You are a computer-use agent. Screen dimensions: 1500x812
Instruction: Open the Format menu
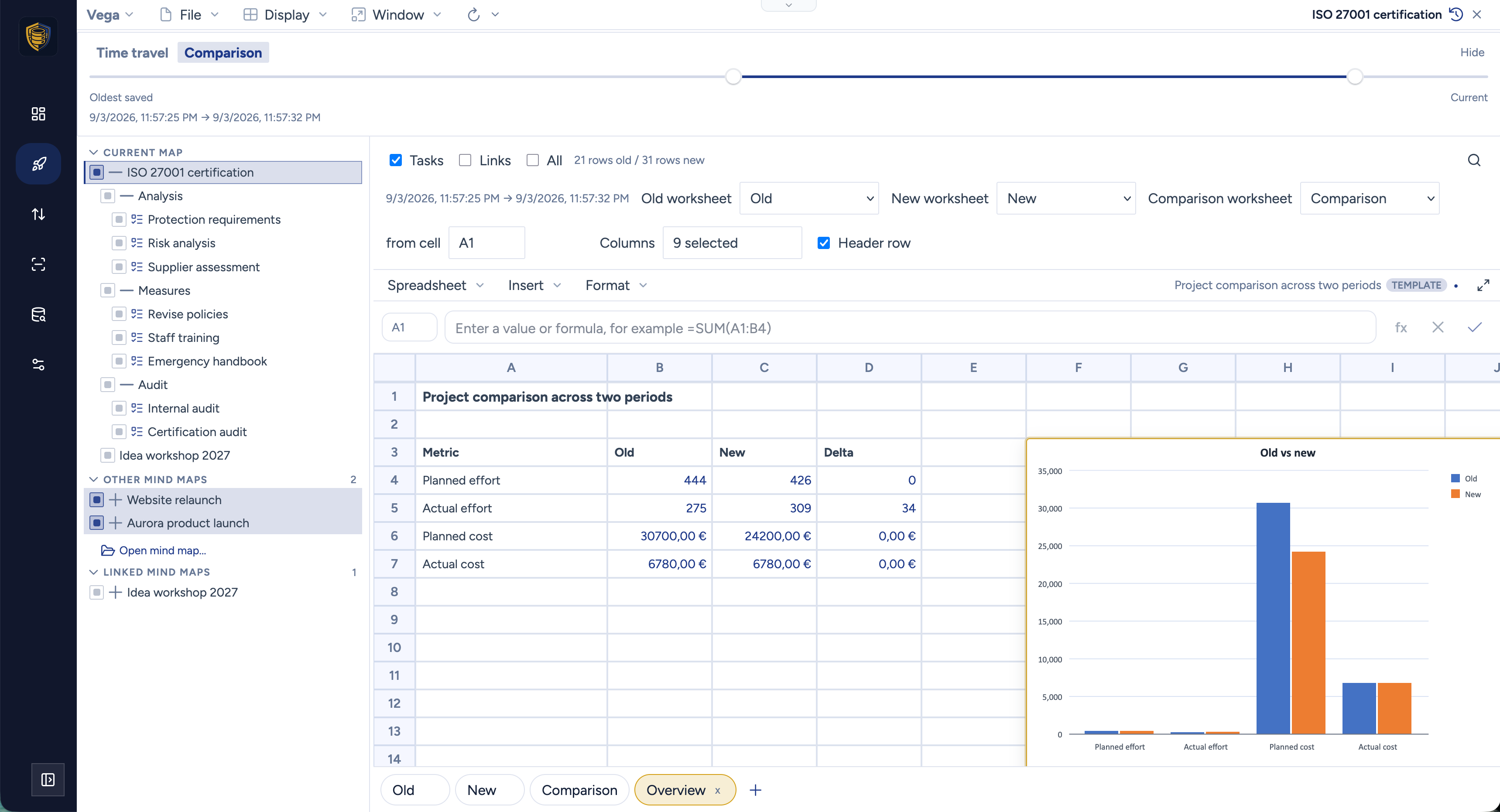coord(616,285)
